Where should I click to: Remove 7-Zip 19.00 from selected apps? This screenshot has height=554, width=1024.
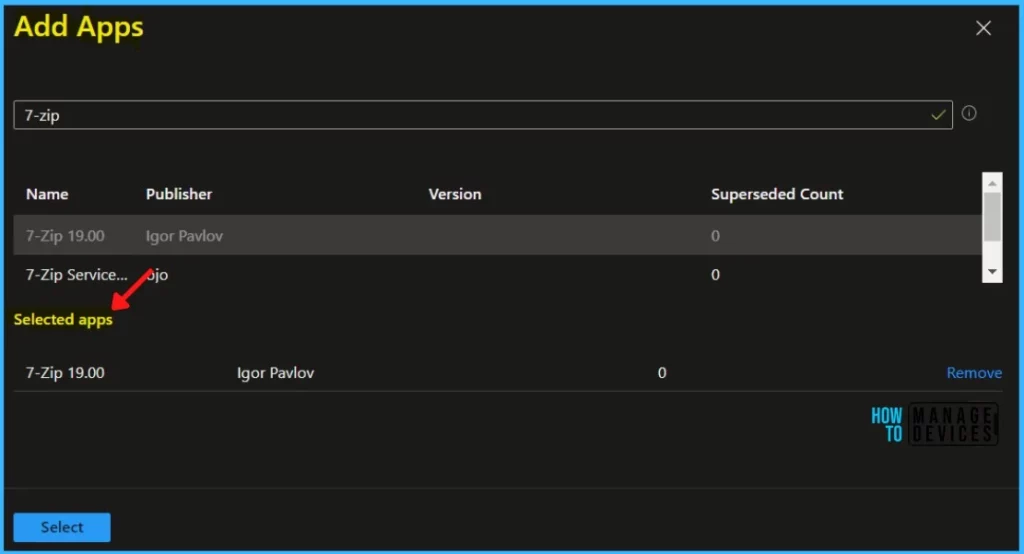coord(974,372)
